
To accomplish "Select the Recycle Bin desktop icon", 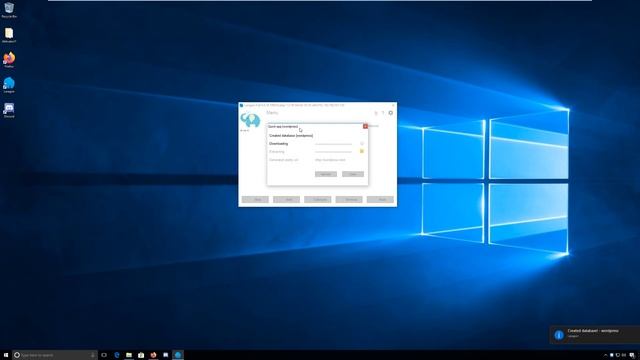I will pyautogui.click(x=9, y=10).
